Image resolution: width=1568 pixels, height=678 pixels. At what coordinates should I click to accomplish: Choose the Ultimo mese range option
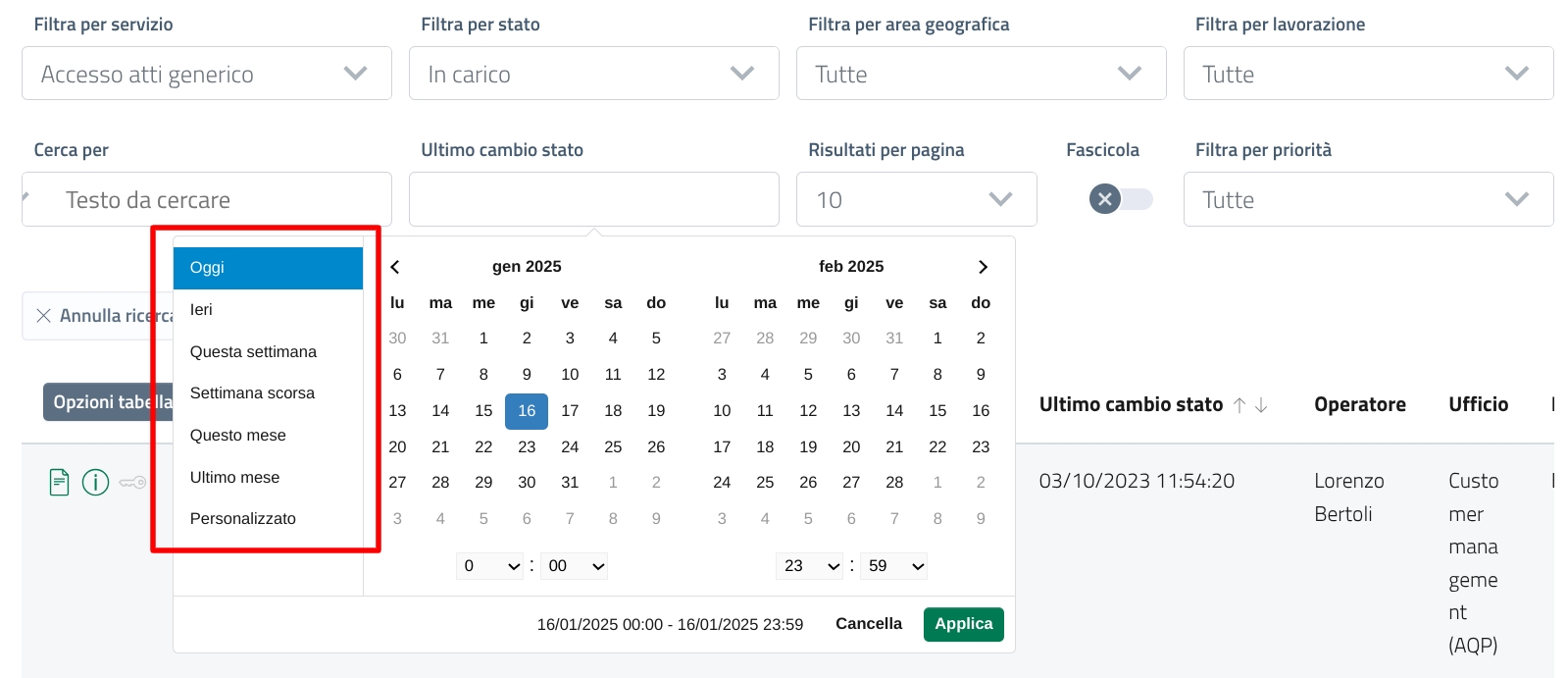coord(234,478)
